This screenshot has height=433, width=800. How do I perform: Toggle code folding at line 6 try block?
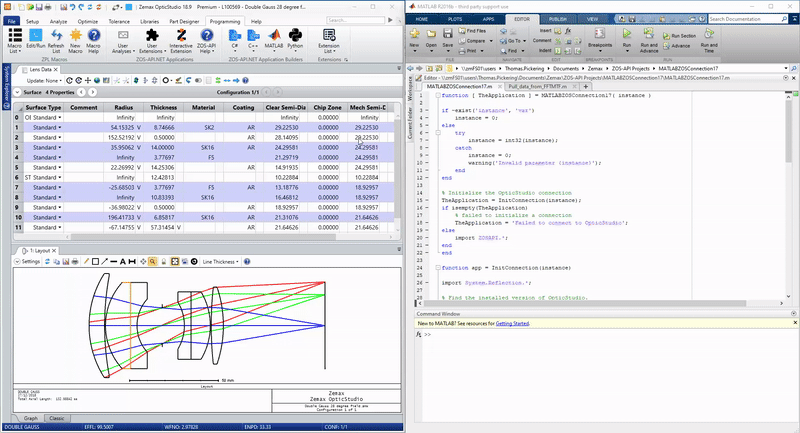(438, 133)
